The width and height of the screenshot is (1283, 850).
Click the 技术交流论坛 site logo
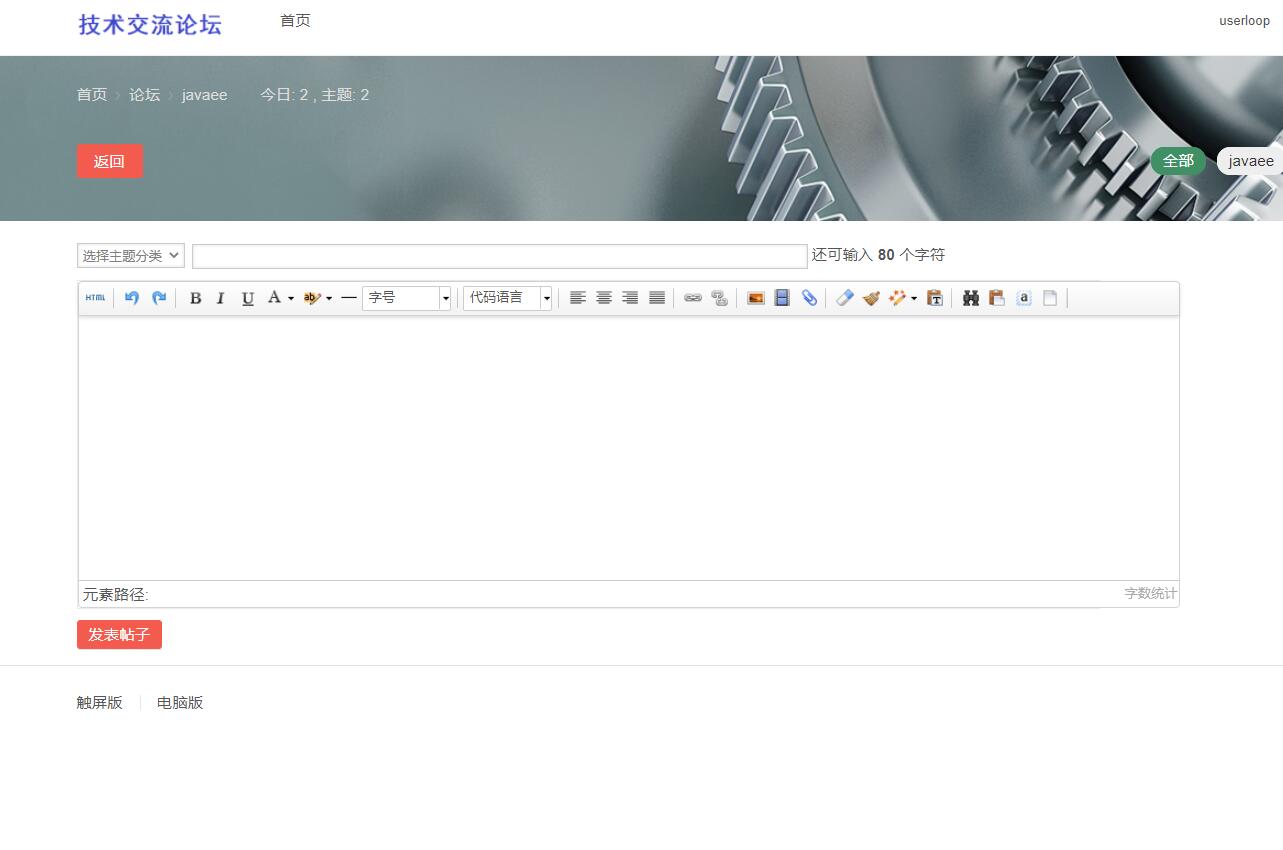(x=150, y=25)
